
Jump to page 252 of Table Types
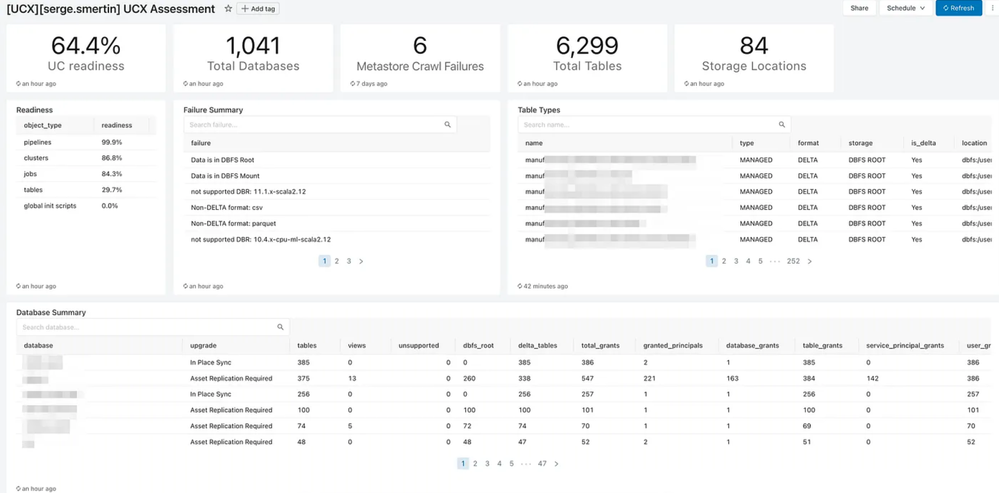[x=793, y=261]
